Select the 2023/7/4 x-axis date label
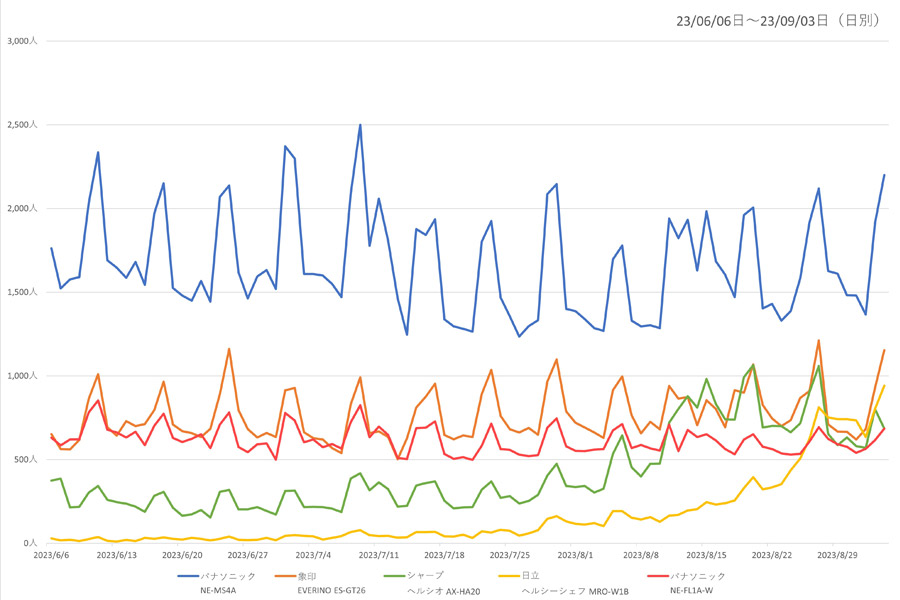The height and width of the screenshot is (600, 900). click(313, 555)
